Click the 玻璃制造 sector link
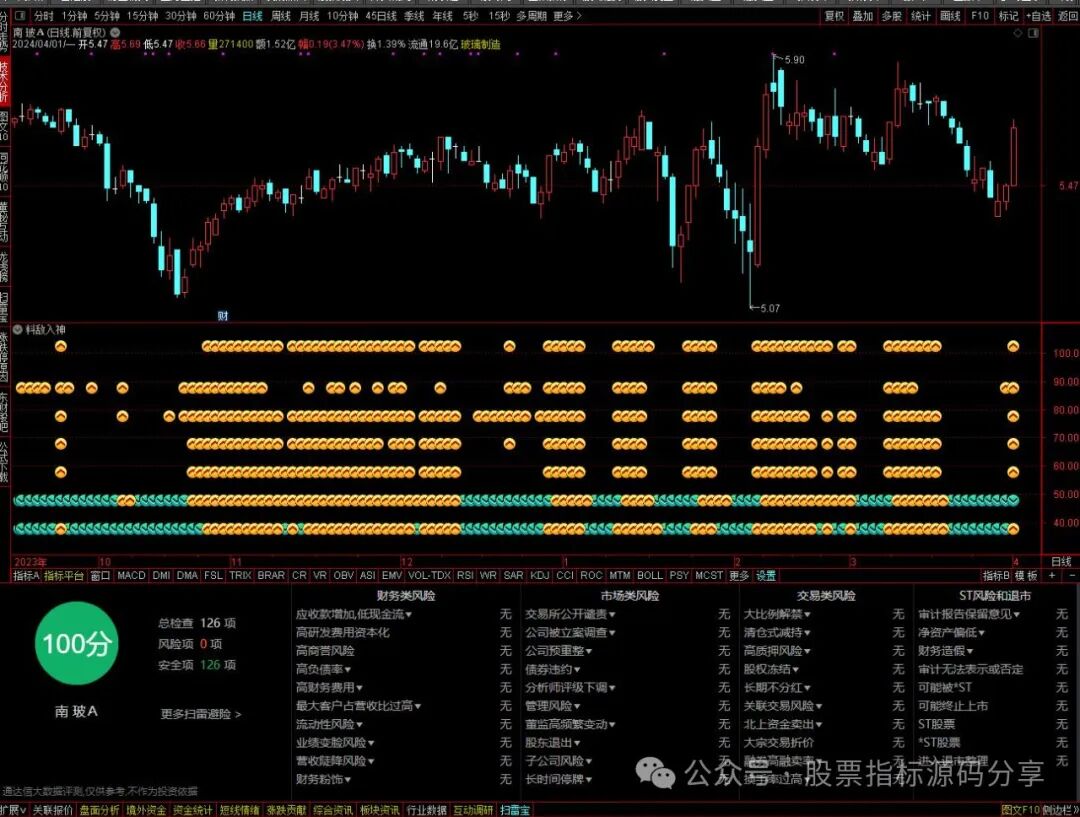Viewport: 1080px width, 817px height. 481,44
